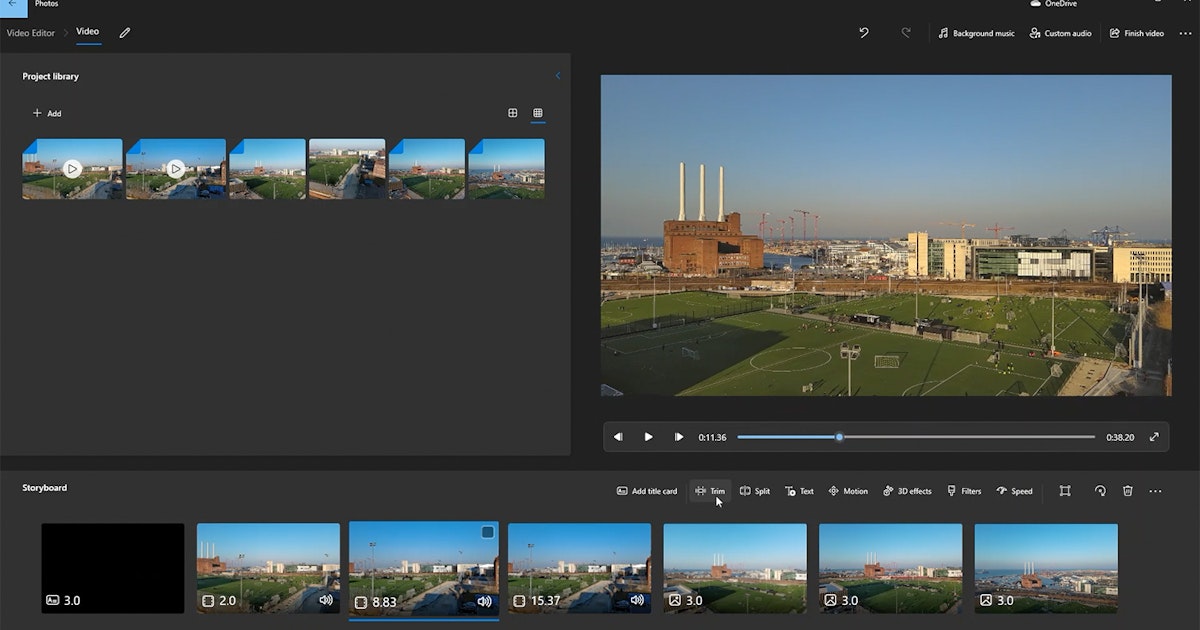This screenshot has width=1200, height=630.
Task: Open the top-right See more menu
Action: click(x=1185, y=33)
